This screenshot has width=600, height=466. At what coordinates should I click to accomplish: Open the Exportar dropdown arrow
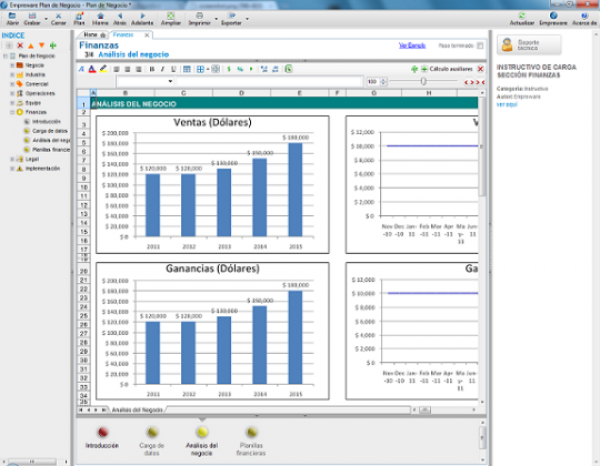pyautogui.click(x=247, y=18)
